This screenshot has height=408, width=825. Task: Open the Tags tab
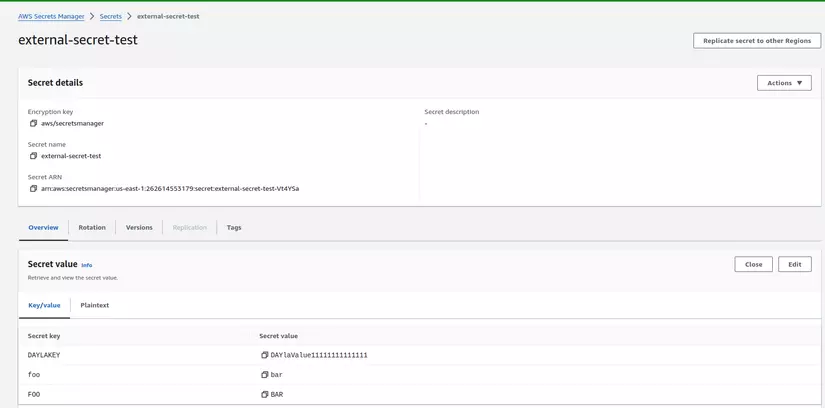click(234, 227)
